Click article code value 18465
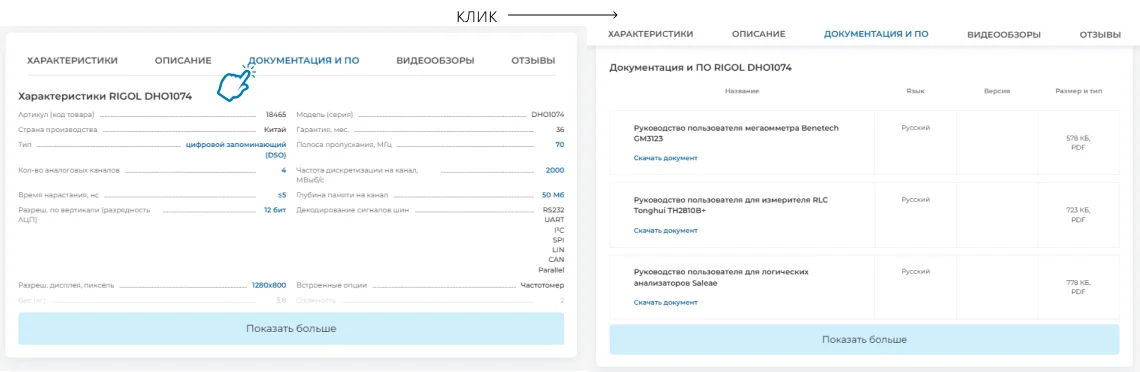Viewport: 1140px width, 372px height. point(276,115)
